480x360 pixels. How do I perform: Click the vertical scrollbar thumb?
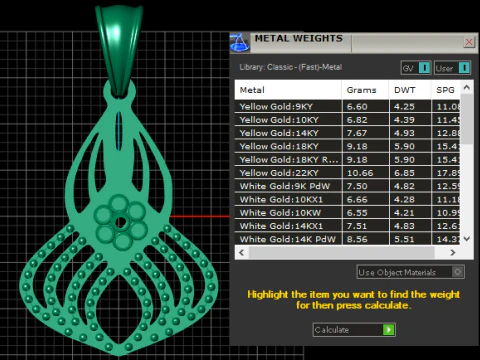[x=467, y=119]
